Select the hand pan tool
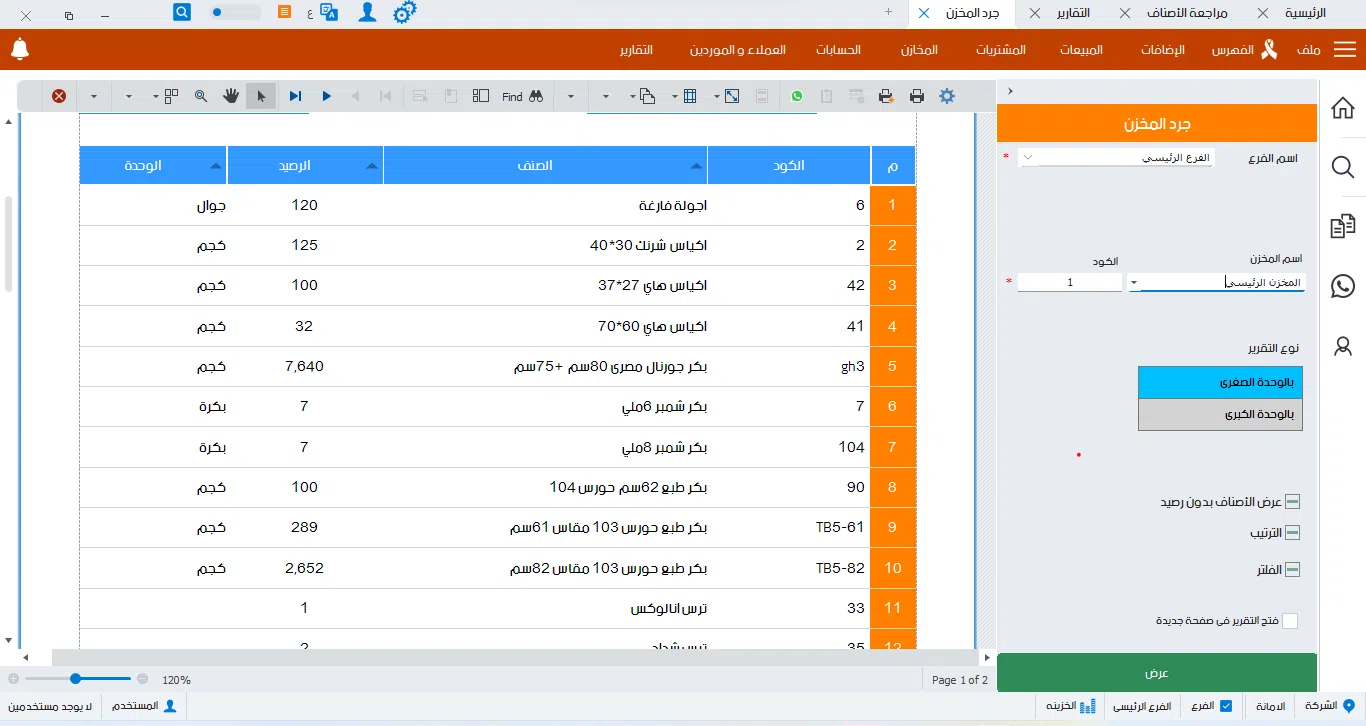 [x=231, y=96]
